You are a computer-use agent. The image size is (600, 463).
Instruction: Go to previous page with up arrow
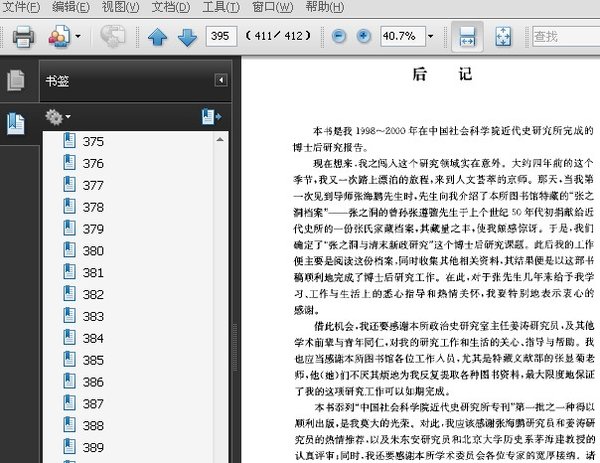point(157,37)
